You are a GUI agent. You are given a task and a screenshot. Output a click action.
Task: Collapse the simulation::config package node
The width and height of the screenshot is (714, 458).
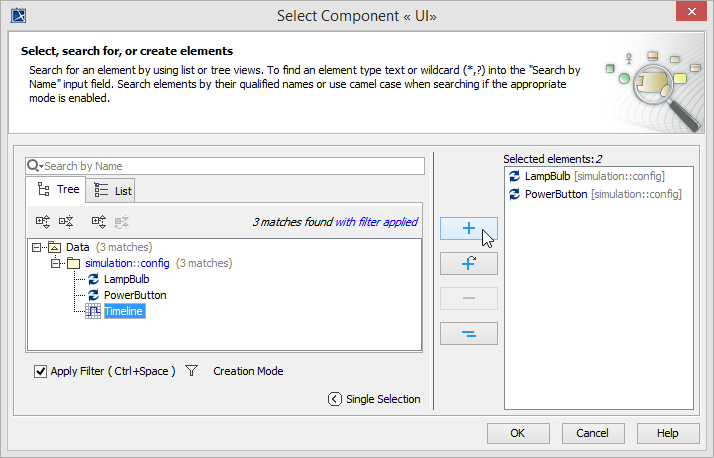pyautogui.click(x=56, y=263)
